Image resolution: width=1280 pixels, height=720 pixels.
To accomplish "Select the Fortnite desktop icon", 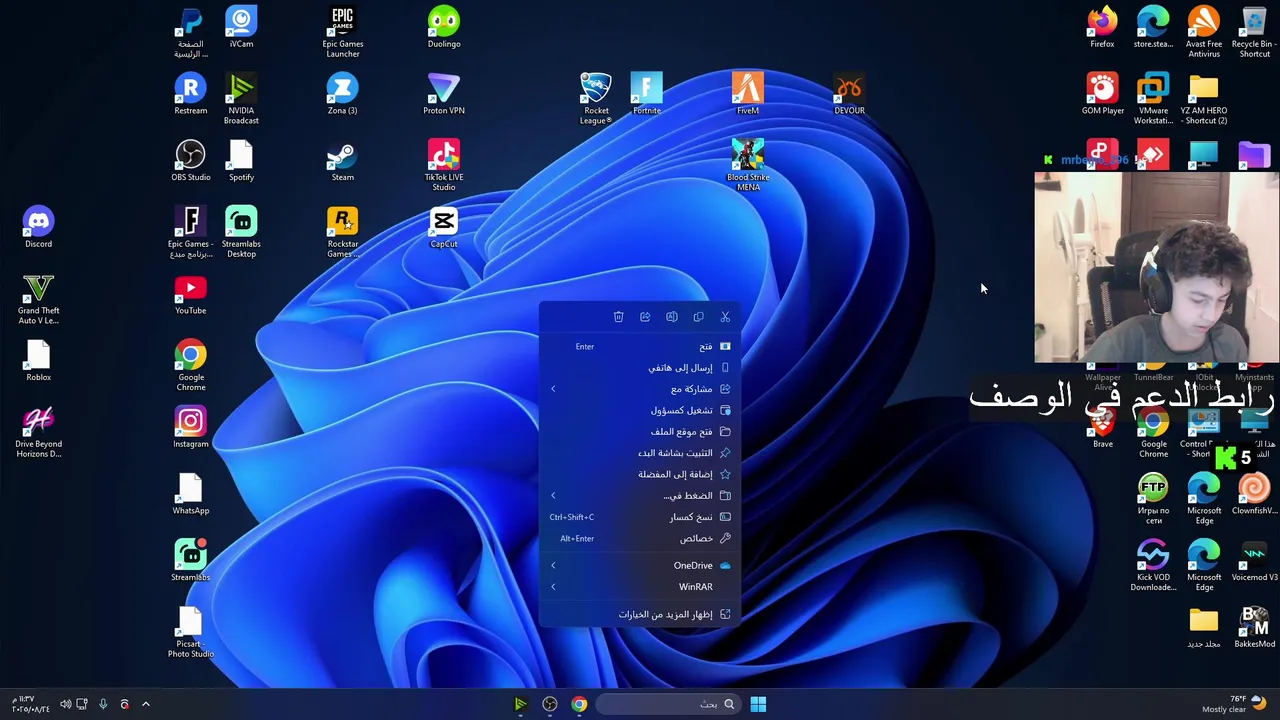I will click(x=647, y=94).
